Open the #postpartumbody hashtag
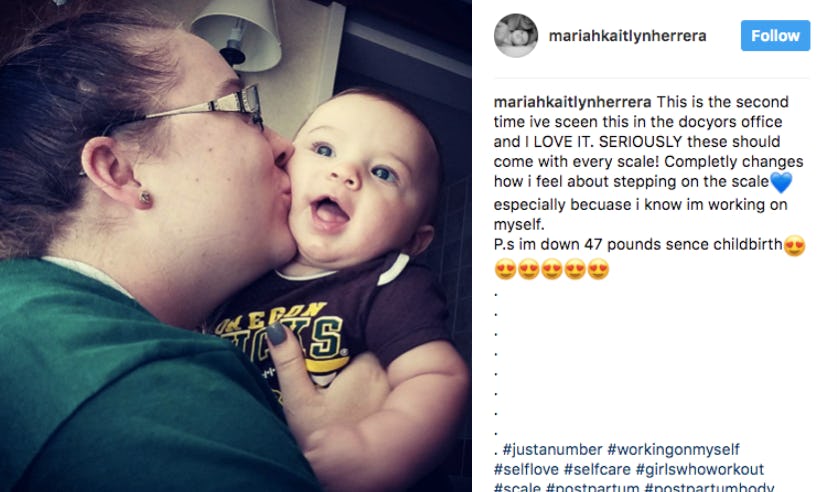 pyautogui.click(x=709, y=487)
